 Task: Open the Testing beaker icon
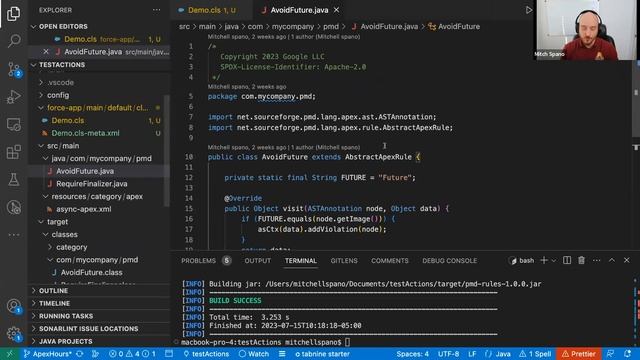coord(13,180)
